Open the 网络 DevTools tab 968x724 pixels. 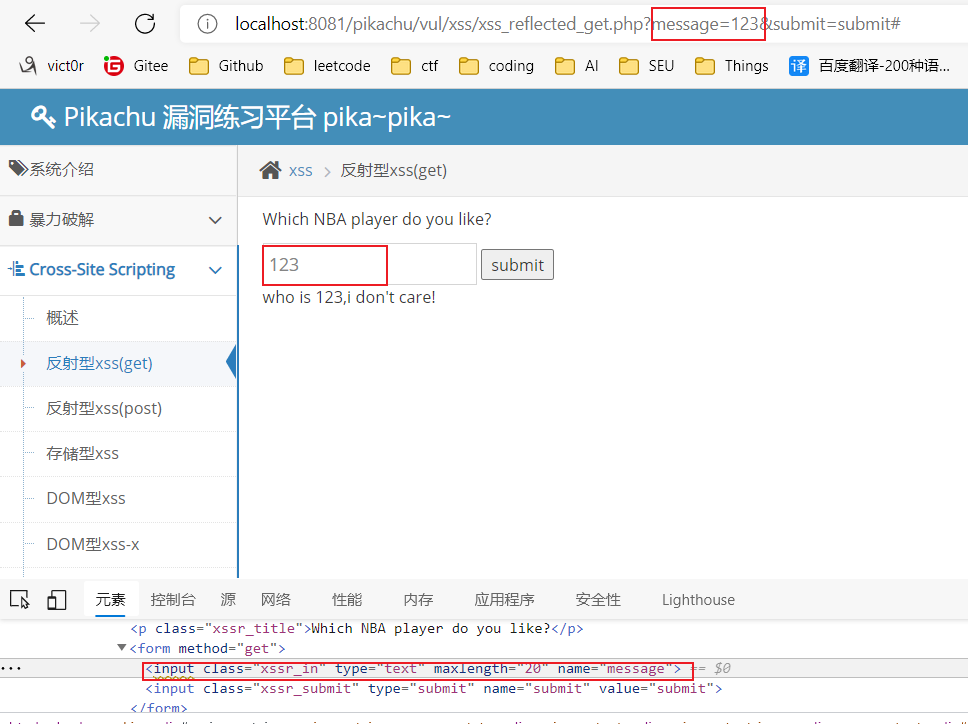tap(276, 600)
